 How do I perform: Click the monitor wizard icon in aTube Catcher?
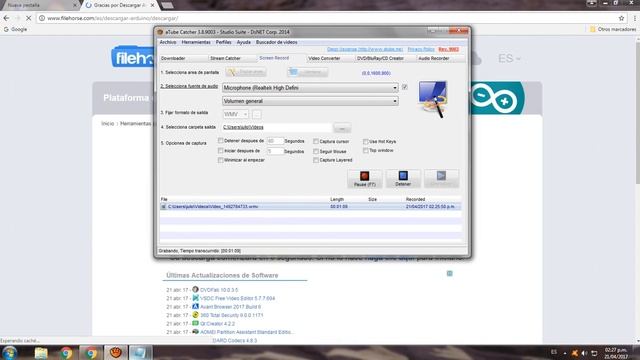433,99
